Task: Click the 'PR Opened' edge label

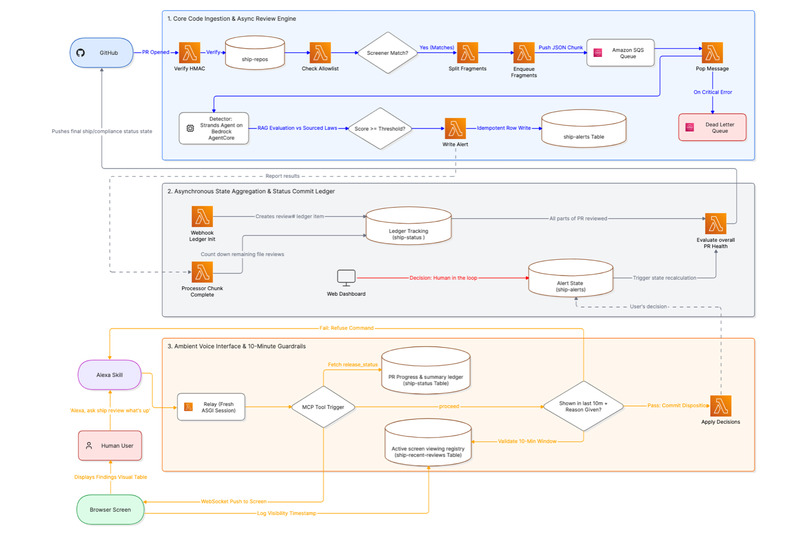Action: click(x=156, y=52)
